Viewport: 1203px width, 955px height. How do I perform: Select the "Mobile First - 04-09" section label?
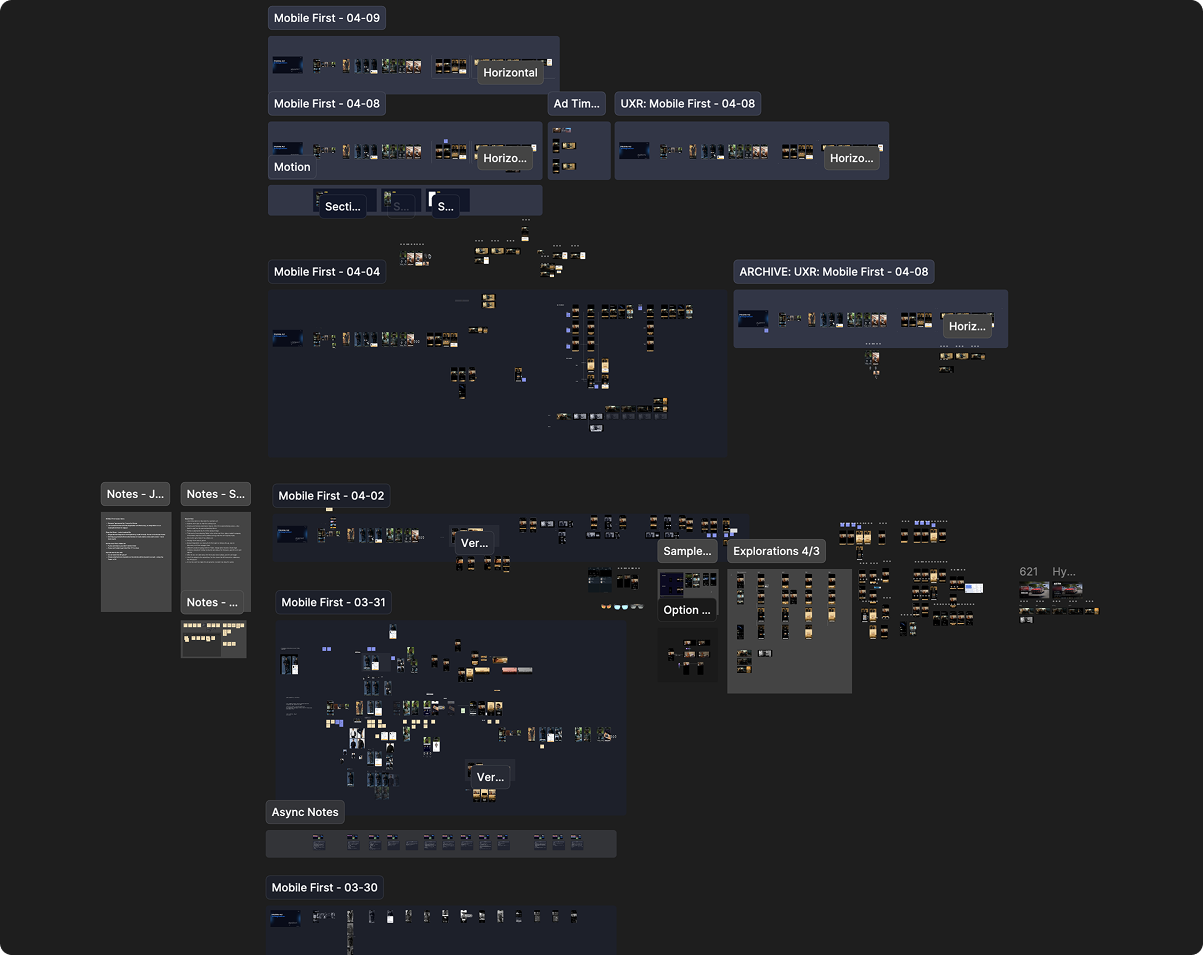point(326,17)
